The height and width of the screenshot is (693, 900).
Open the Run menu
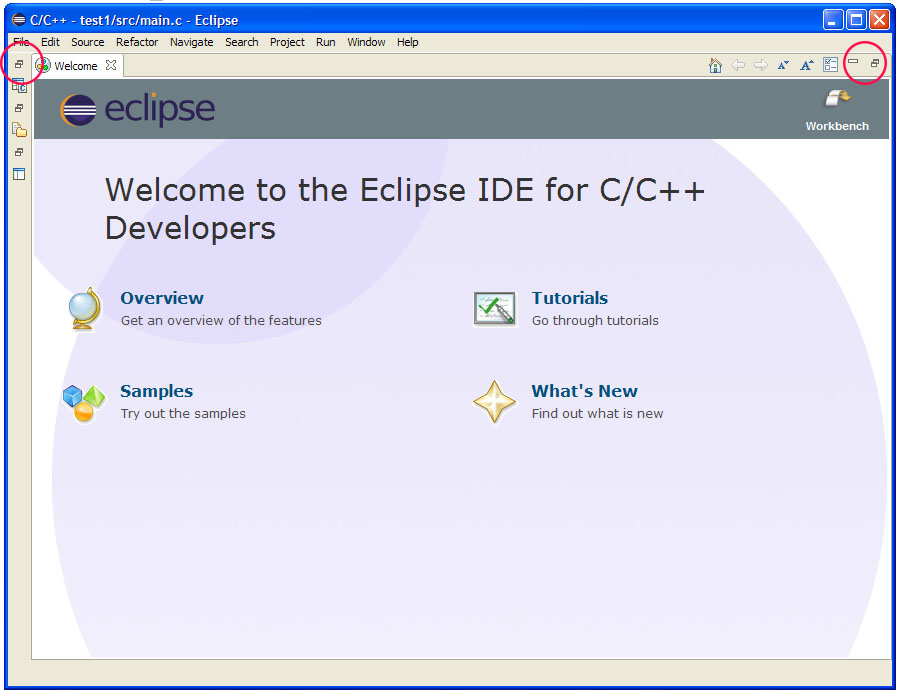[325, 42]
